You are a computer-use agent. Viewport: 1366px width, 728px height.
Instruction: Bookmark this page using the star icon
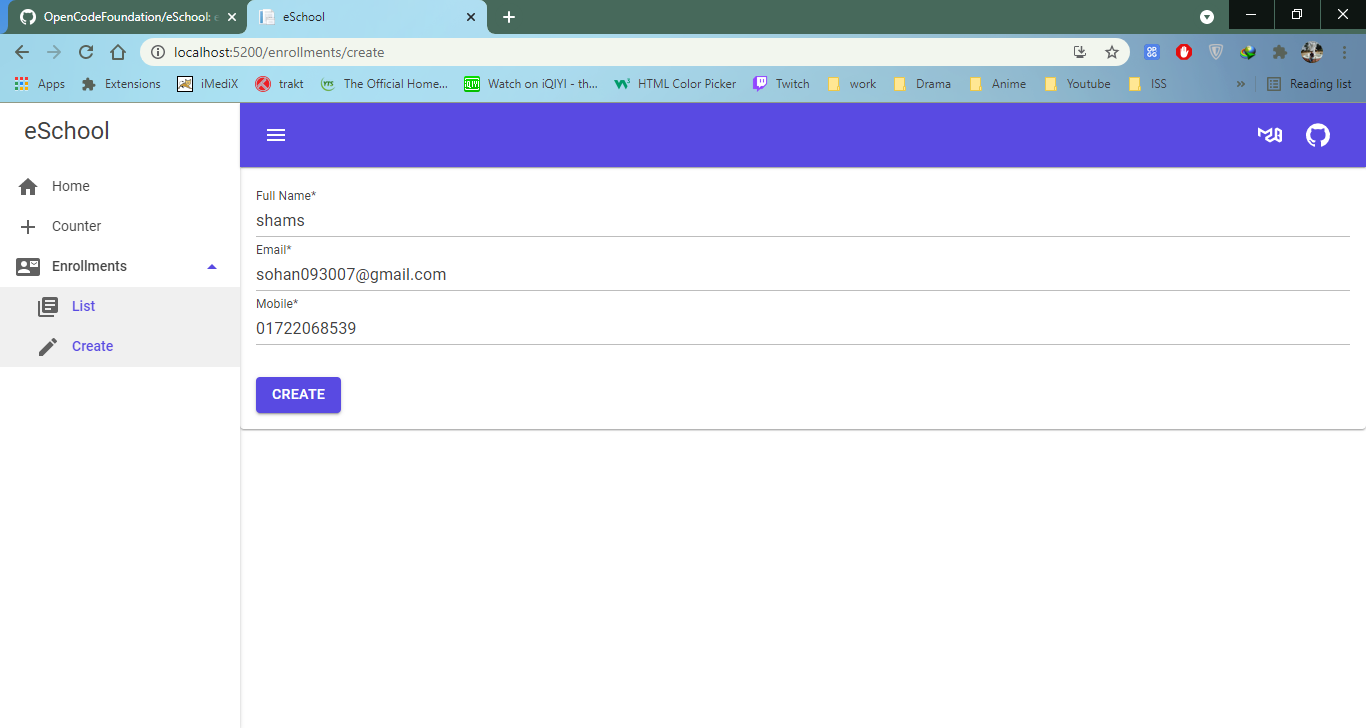[1112, 51]
